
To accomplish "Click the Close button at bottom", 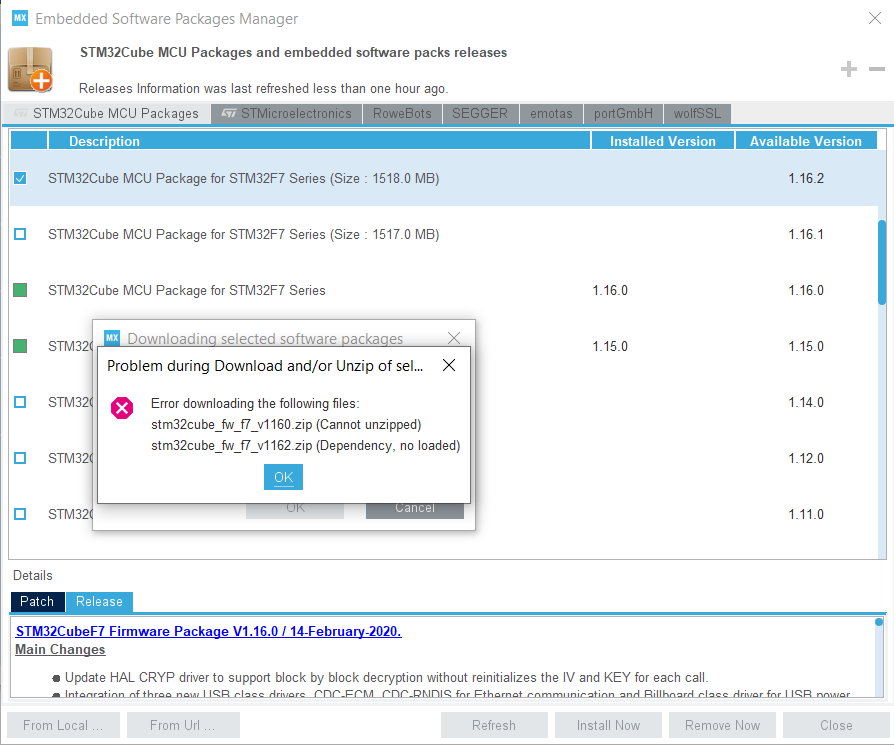I will point(836,725).
